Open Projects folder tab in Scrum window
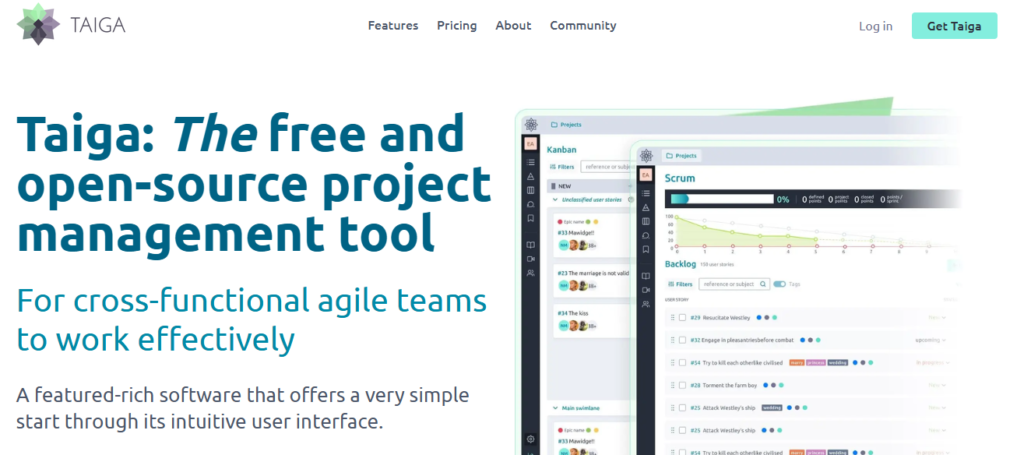The height and width of the screenshot is (455, 1024). pos(681,156)
